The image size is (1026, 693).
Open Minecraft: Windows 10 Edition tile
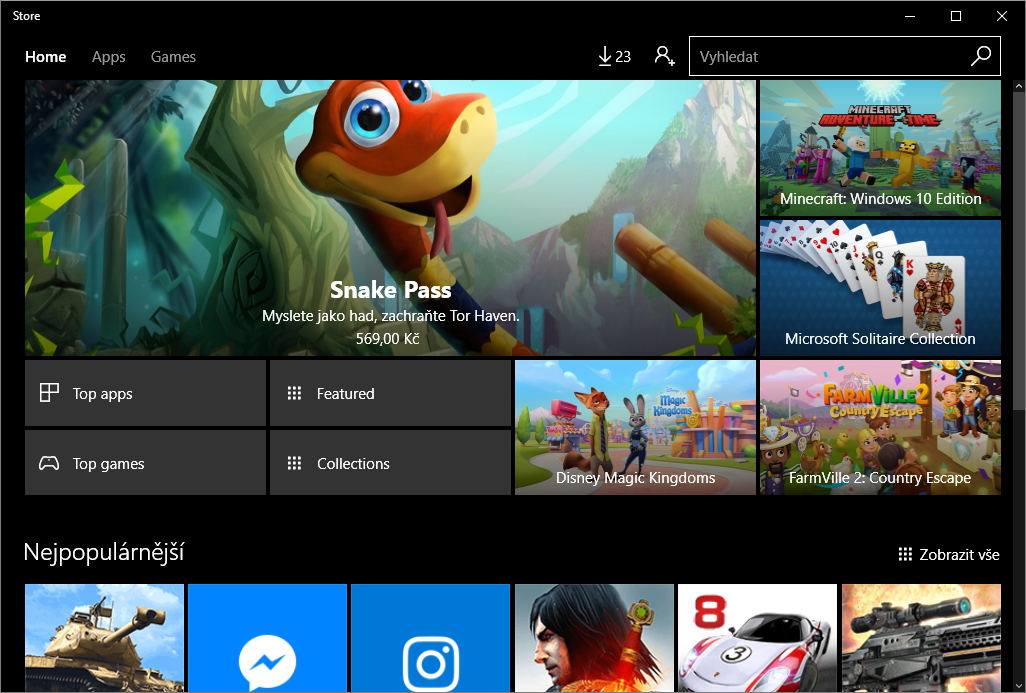pos(880,148)
